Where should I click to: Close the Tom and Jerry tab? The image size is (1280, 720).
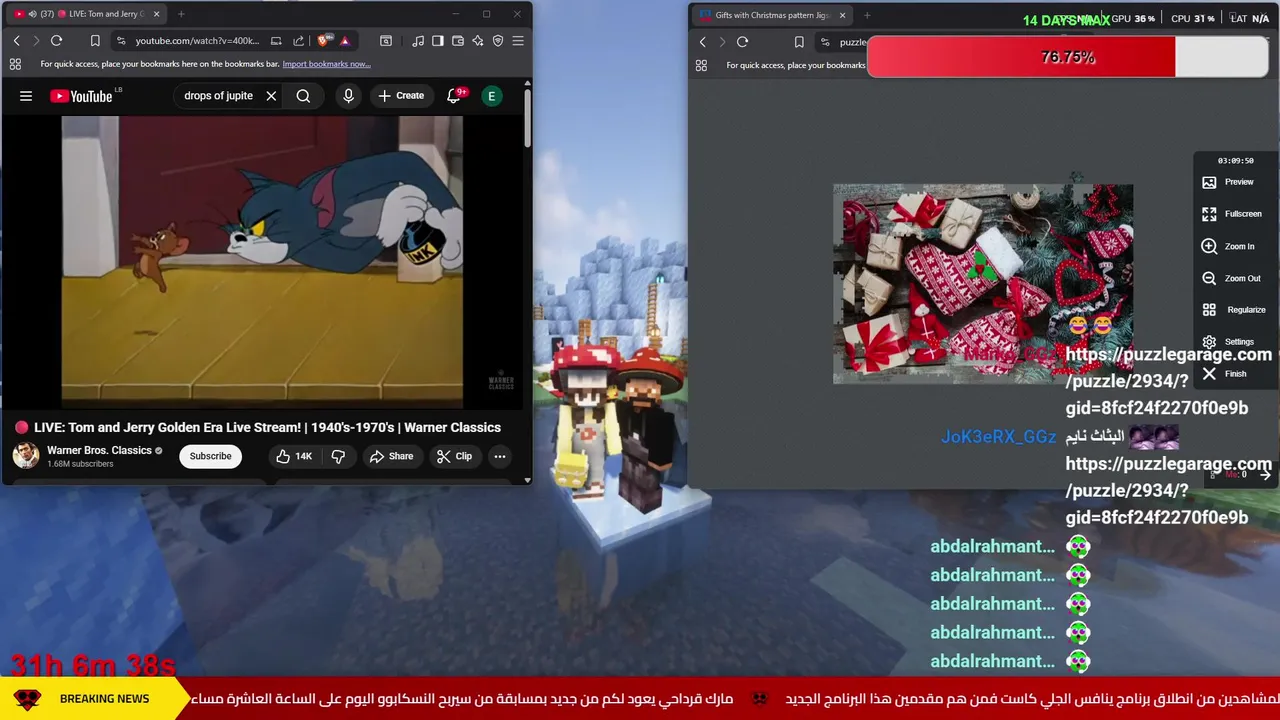click(156, 14)
